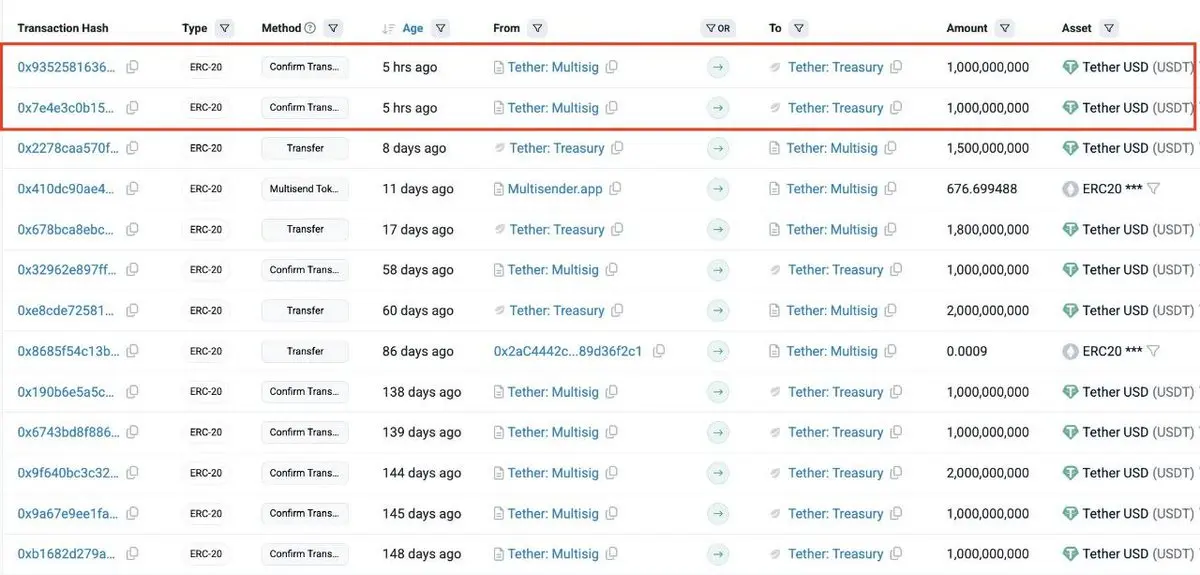Open the Multisender.app address link

click(x=555, y=189)
